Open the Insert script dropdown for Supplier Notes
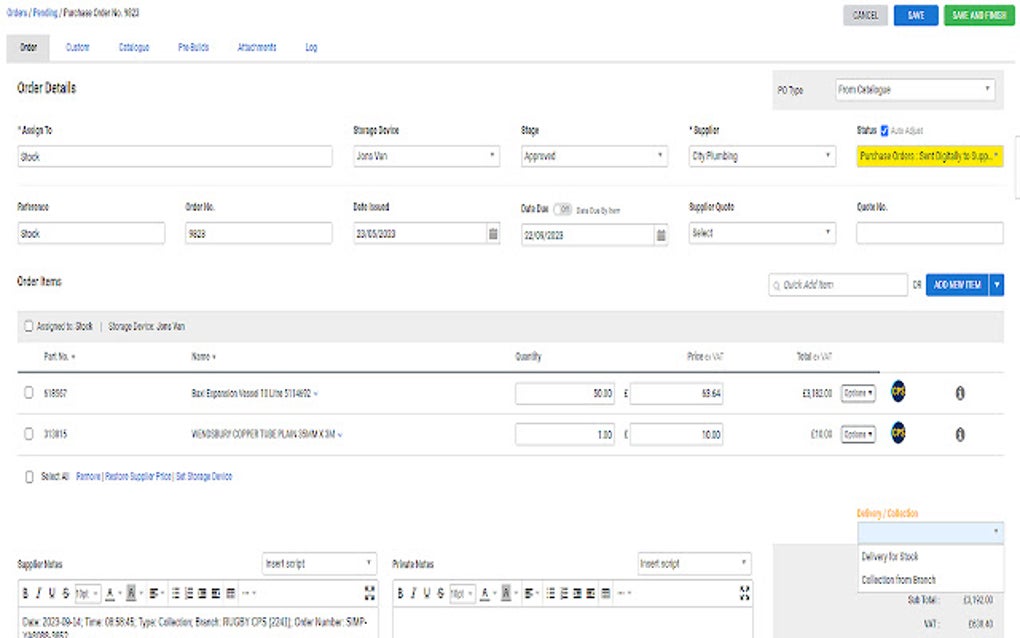1020x638 pixels. pyautogui.click(x=318, y=563)
